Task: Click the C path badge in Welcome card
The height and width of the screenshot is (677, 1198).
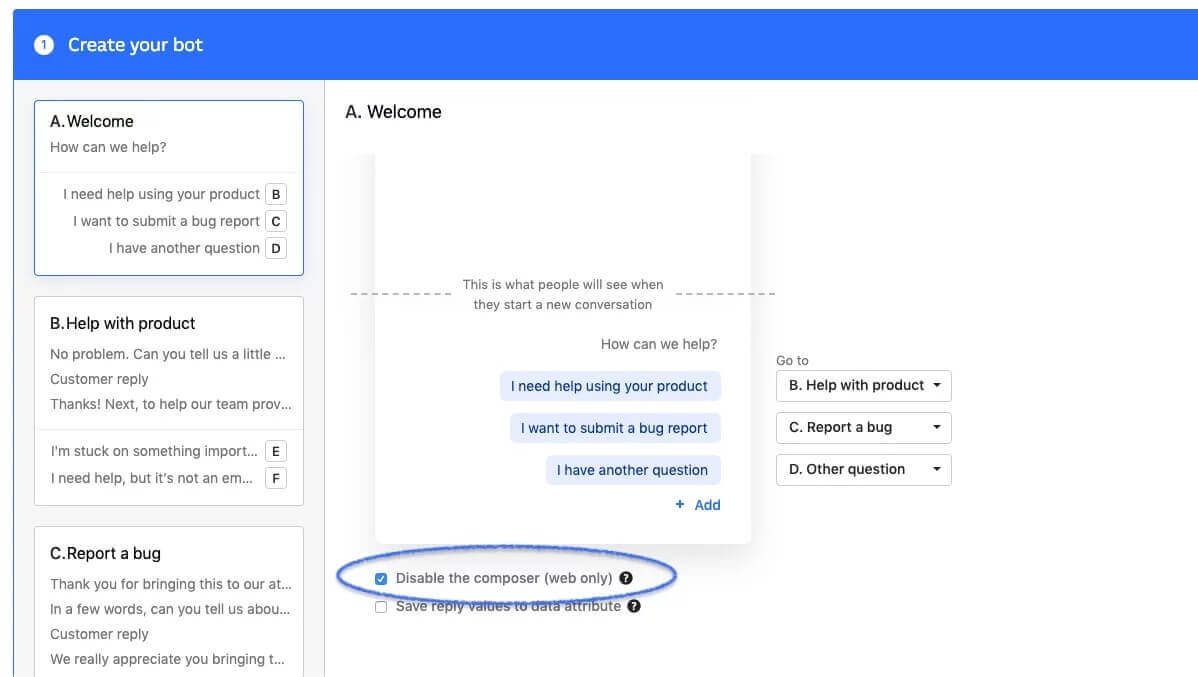Action: (x=276, y=222)
